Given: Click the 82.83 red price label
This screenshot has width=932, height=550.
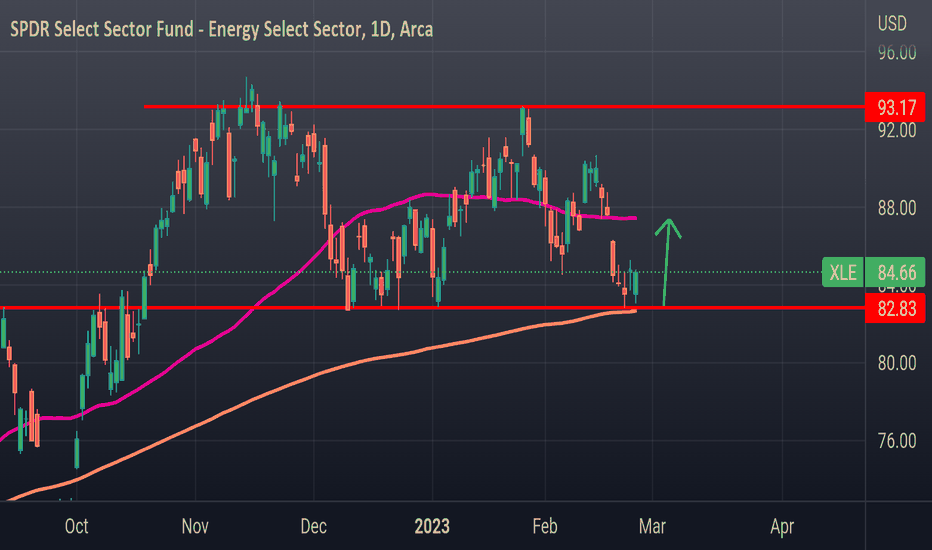Looking at the screenshot, I should pyautogui.click(x=895, y=309).
